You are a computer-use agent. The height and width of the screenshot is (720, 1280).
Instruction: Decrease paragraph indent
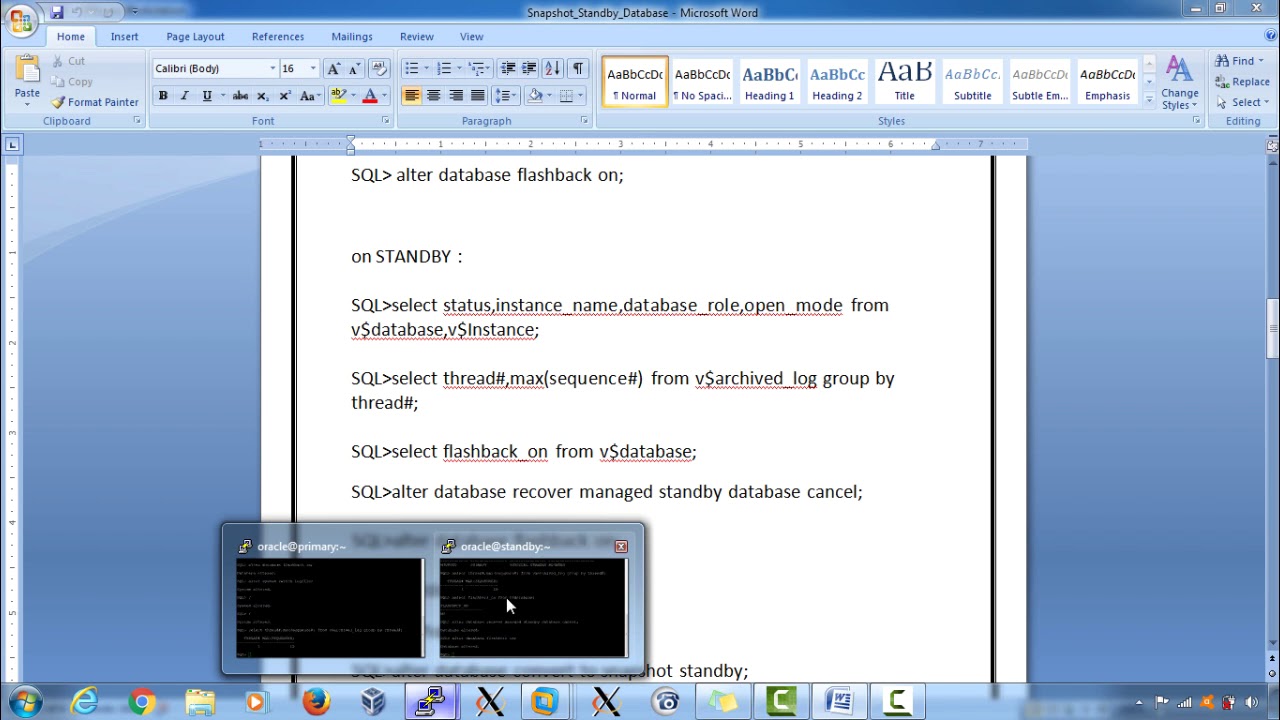click(x=508, y=68)
